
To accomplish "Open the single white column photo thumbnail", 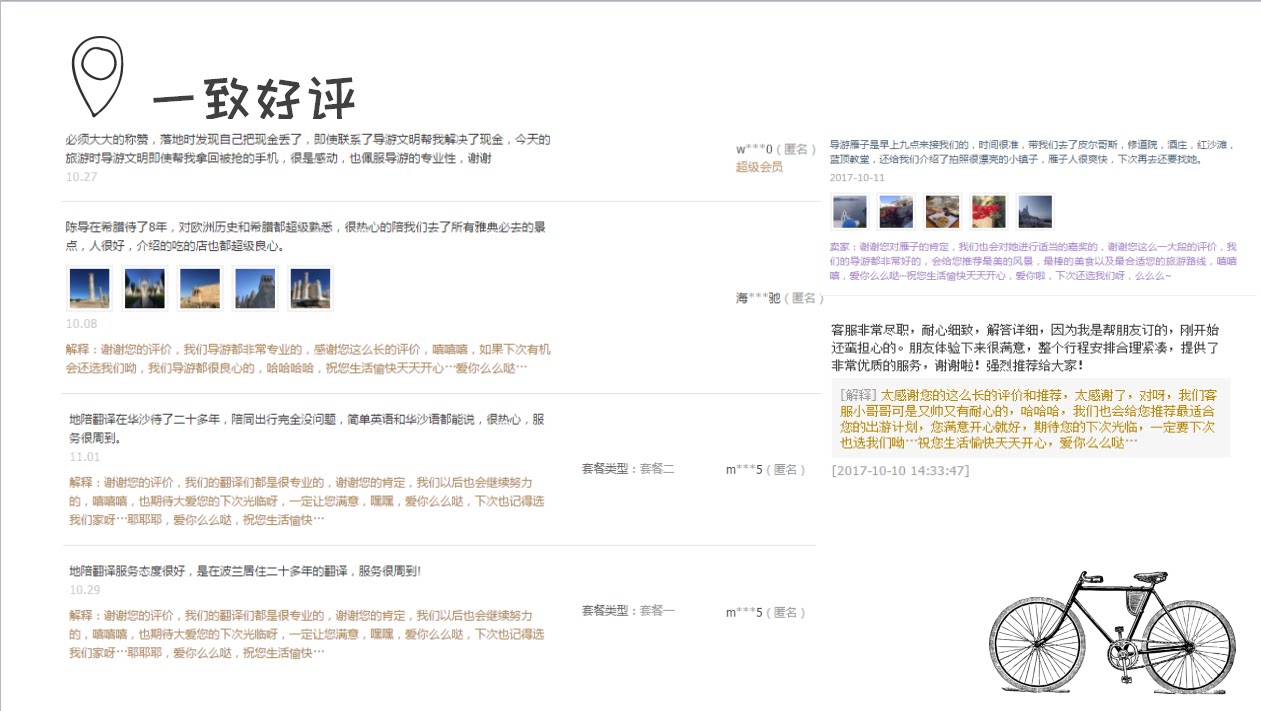I will 89,288.
